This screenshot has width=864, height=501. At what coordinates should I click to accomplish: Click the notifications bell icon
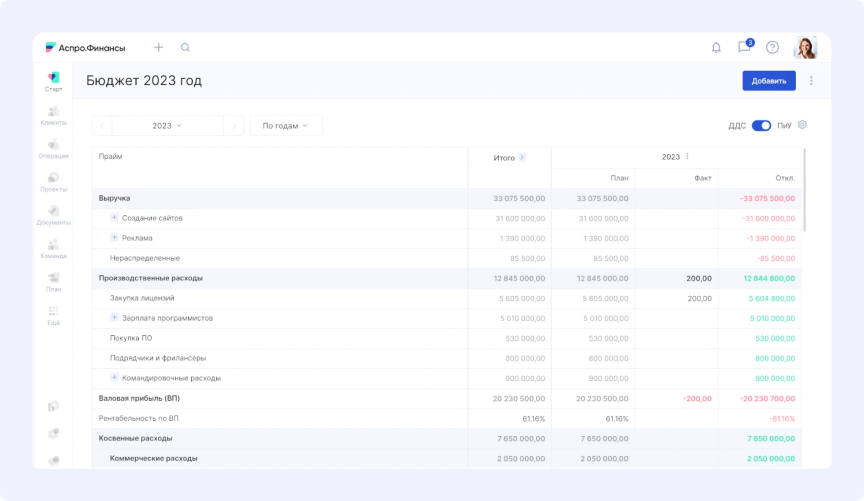coord(716,47)
